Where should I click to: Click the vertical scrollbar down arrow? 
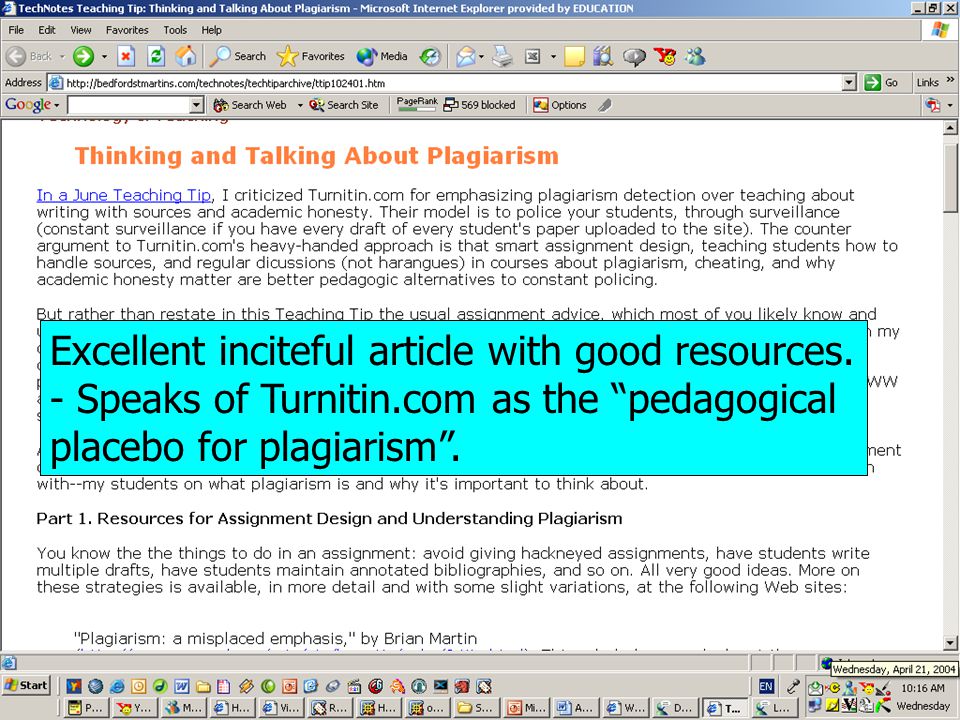click(x=950, y=643)
